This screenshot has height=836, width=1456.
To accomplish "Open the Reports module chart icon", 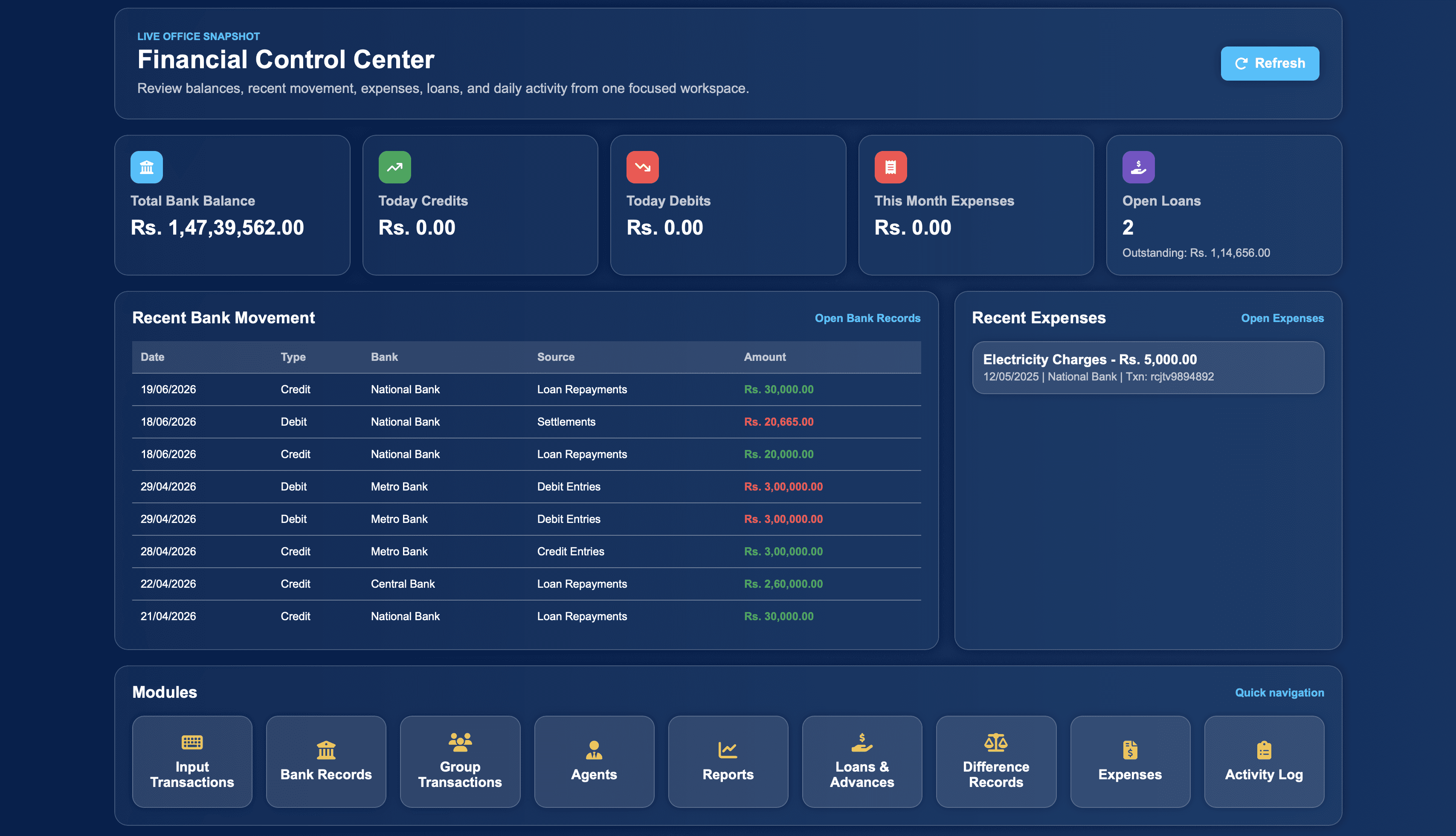I will point(728,750).
